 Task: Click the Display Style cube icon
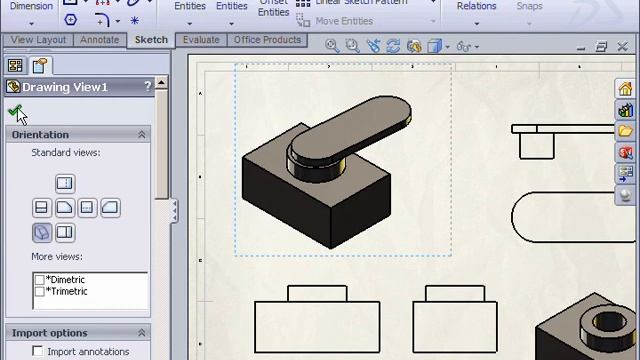434,46
